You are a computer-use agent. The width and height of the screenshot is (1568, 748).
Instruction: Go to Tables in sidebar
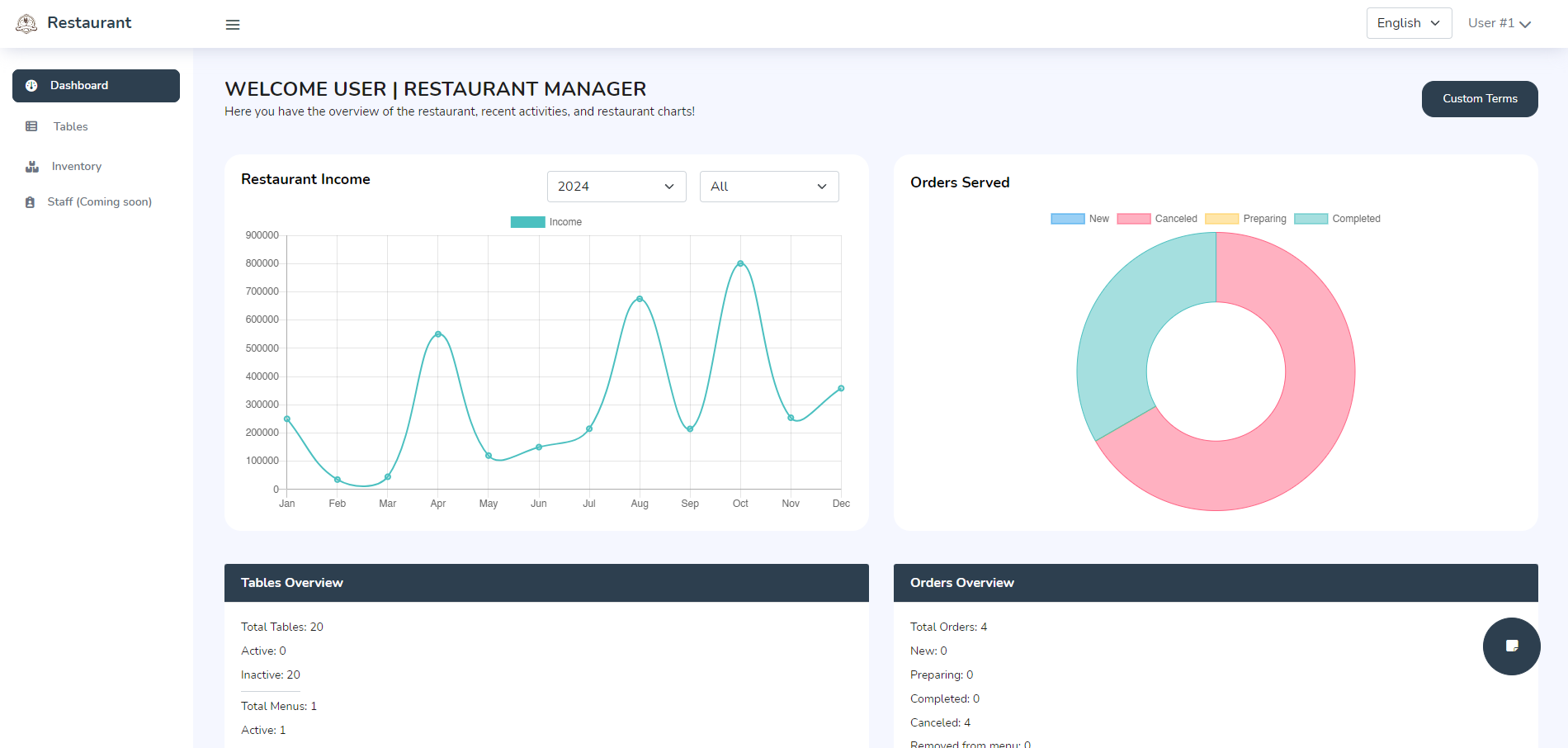pos(71,126)
